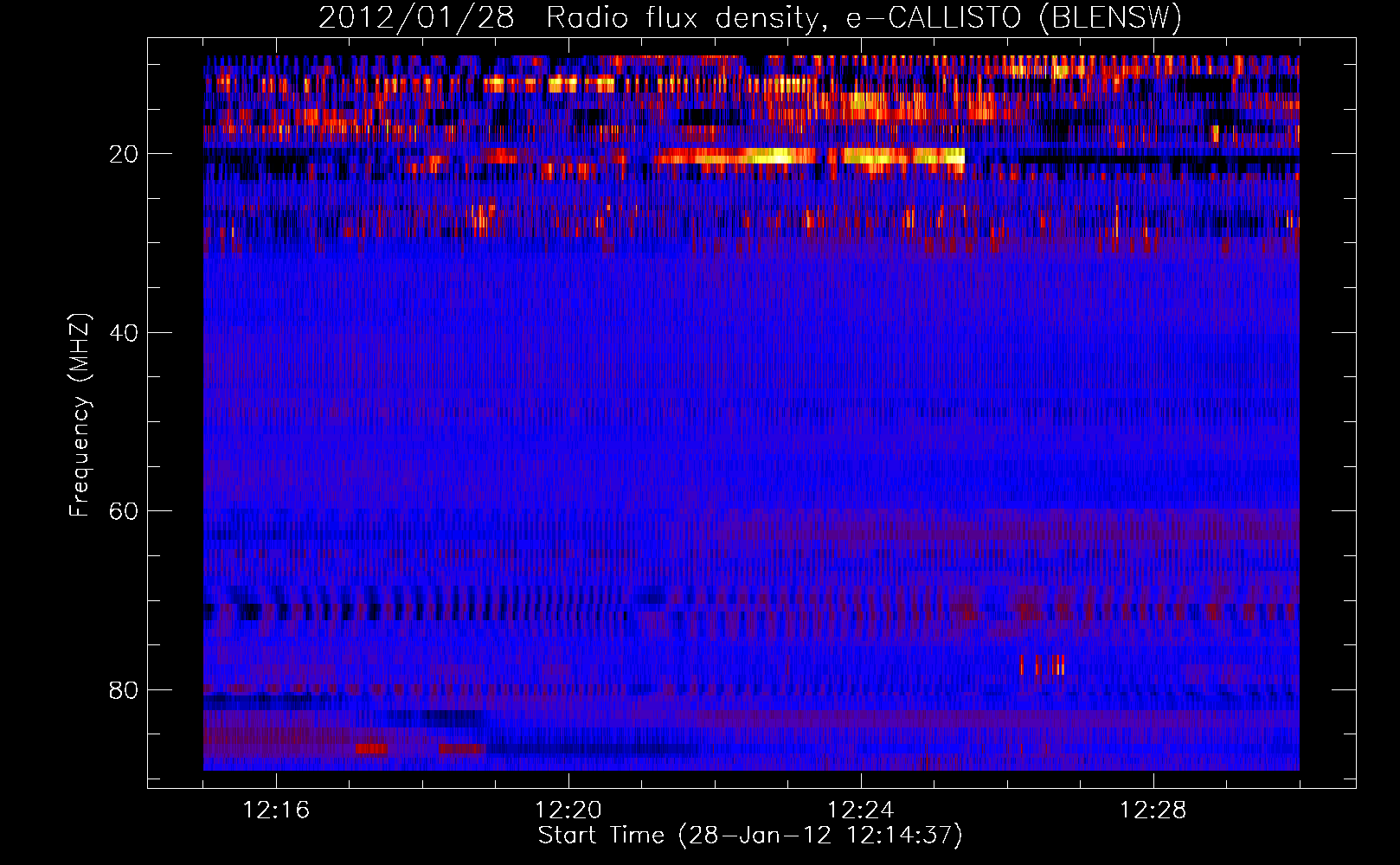This screenshot has height=865, width=1400.
Task: Click the 'Start Time (28-Jan-12 12:14:37)' label
Action: point(750,836)
